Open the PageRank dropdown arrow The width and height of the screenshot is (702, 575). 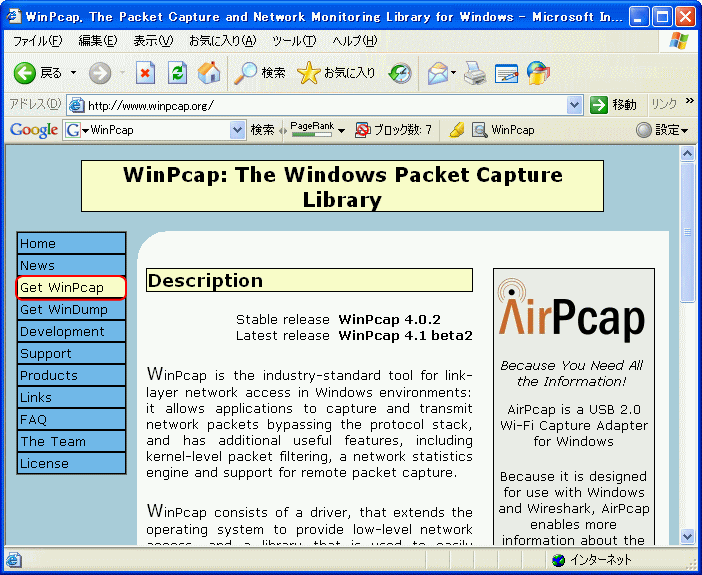click(341, 131)
